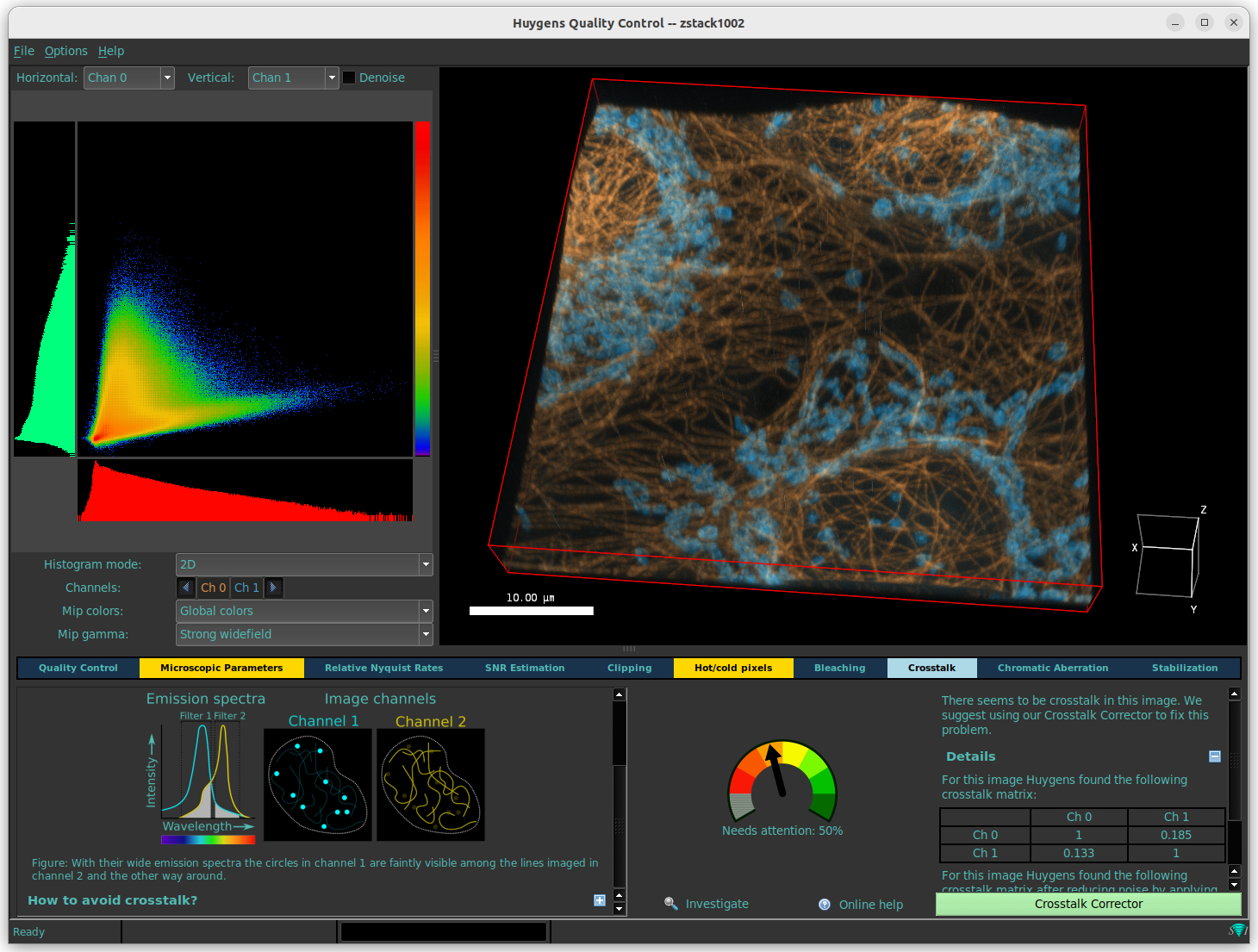The image size is (1258, 952).
Task: Click the panel icon next to Details heading
Action: [x=1215, y=756]
